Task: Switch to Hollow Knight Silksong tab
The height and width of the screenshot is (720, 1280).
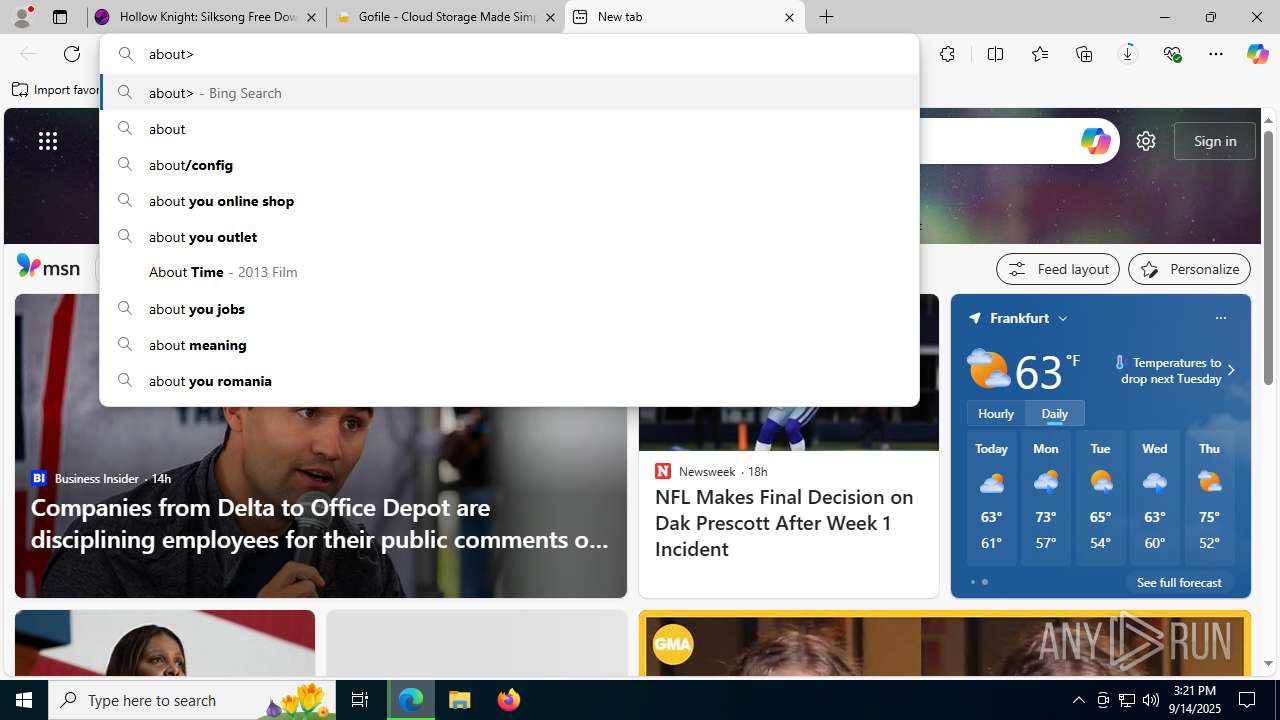Action: pos(207,17)
